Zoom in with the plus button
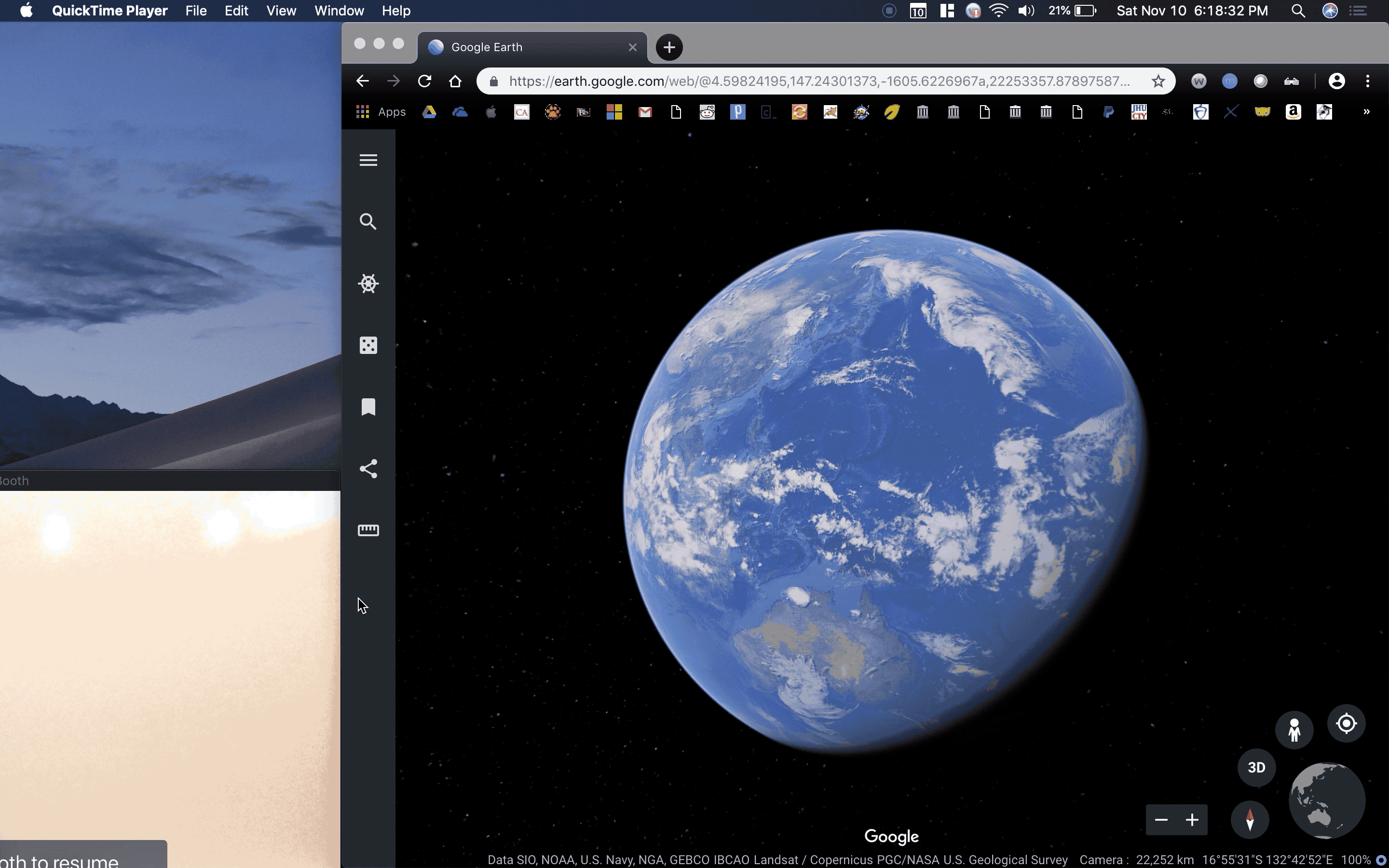 click(x=1192, y=820)
